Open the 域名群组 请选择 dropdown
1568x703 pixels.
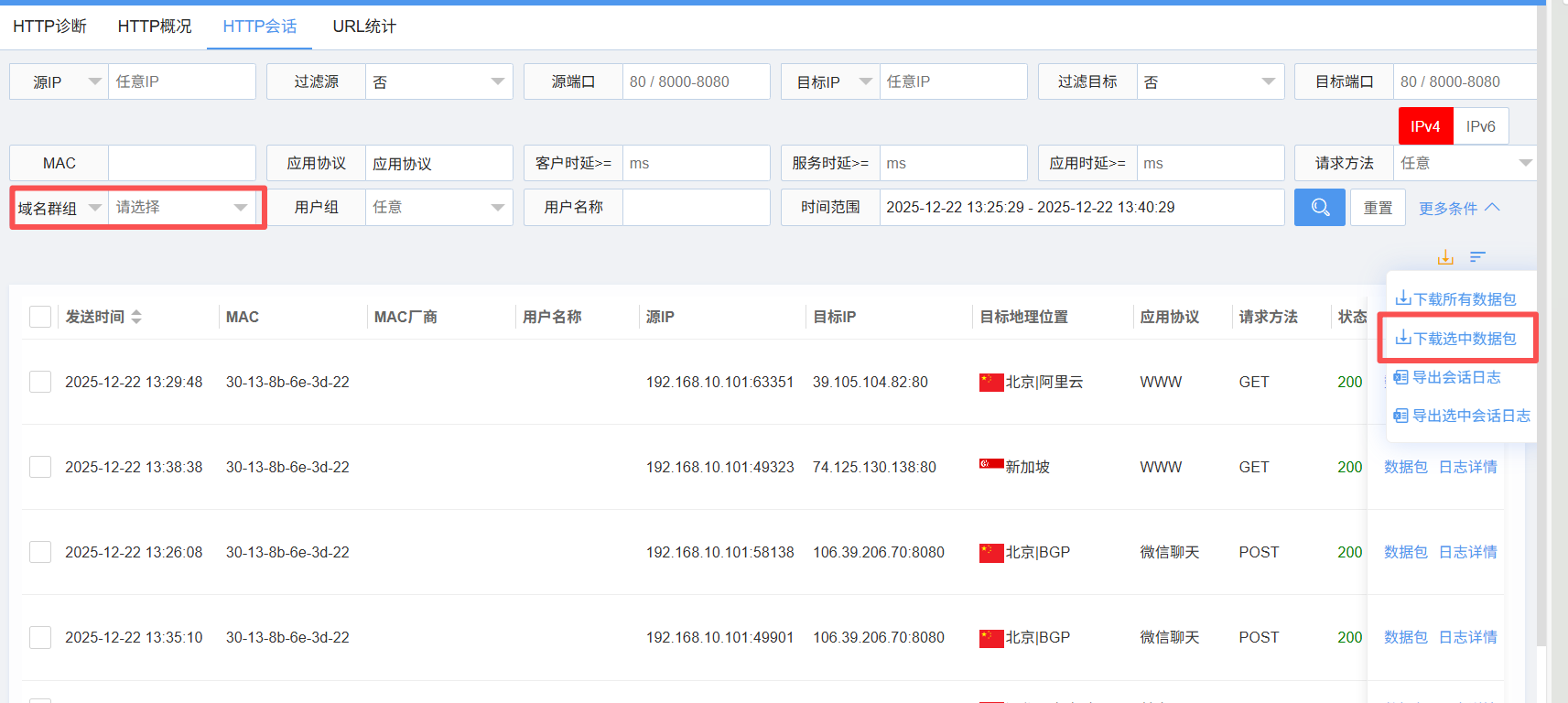[x=182, y=208]
